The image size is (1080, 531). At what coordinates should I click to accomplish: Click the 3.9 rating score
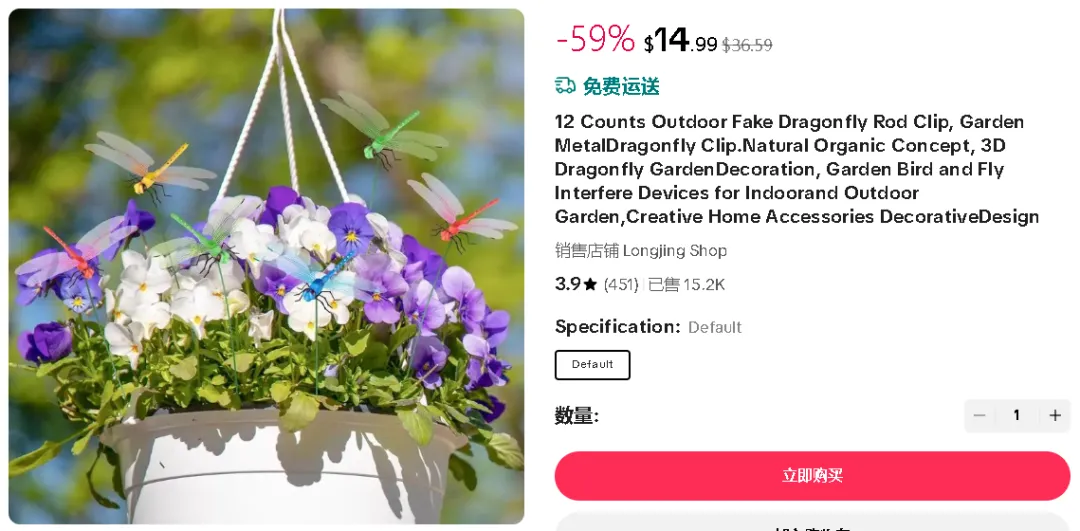pos(568,285)
